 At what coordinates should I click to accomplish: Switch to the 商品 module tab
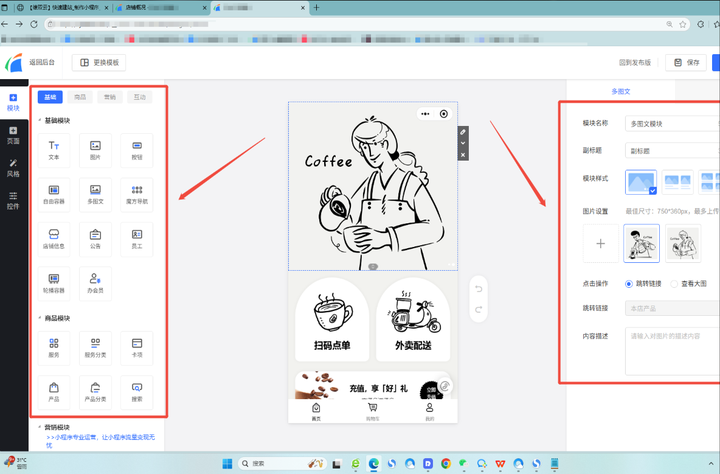(x=80, y=97)
